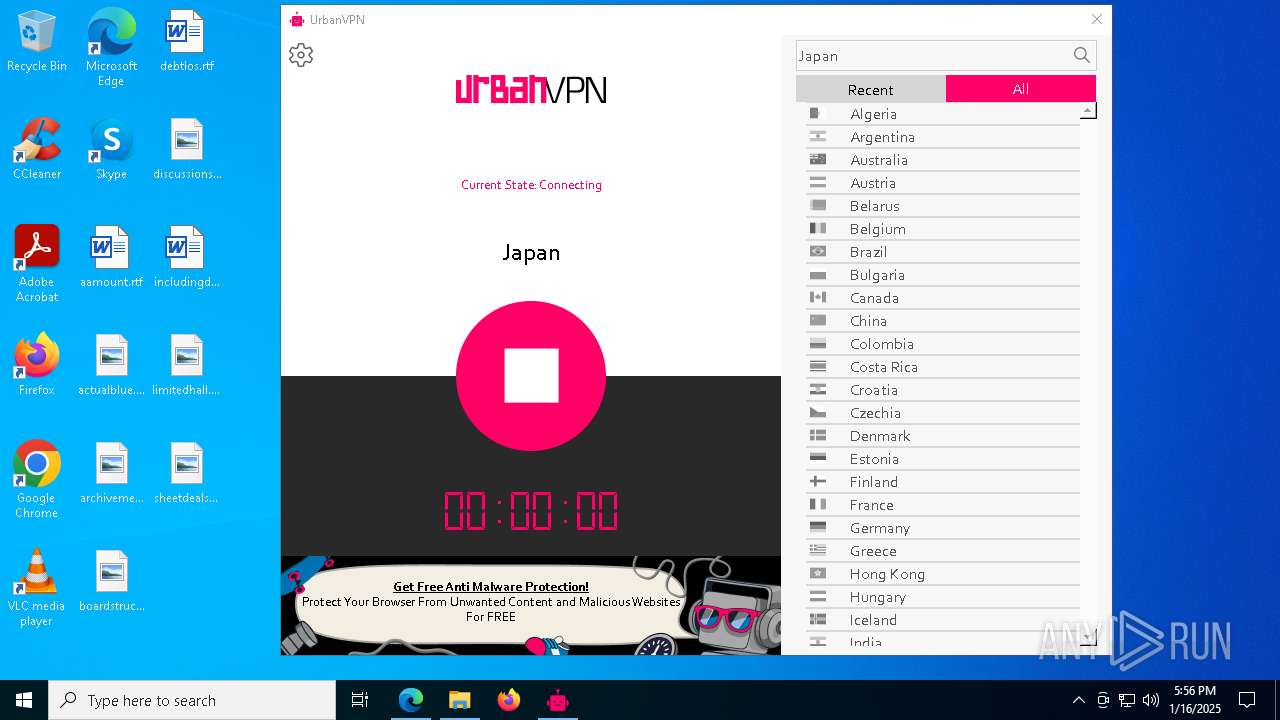Connect via Canada entry
Viewport: 1280px width, 720px height.
(x=943, y=298)
